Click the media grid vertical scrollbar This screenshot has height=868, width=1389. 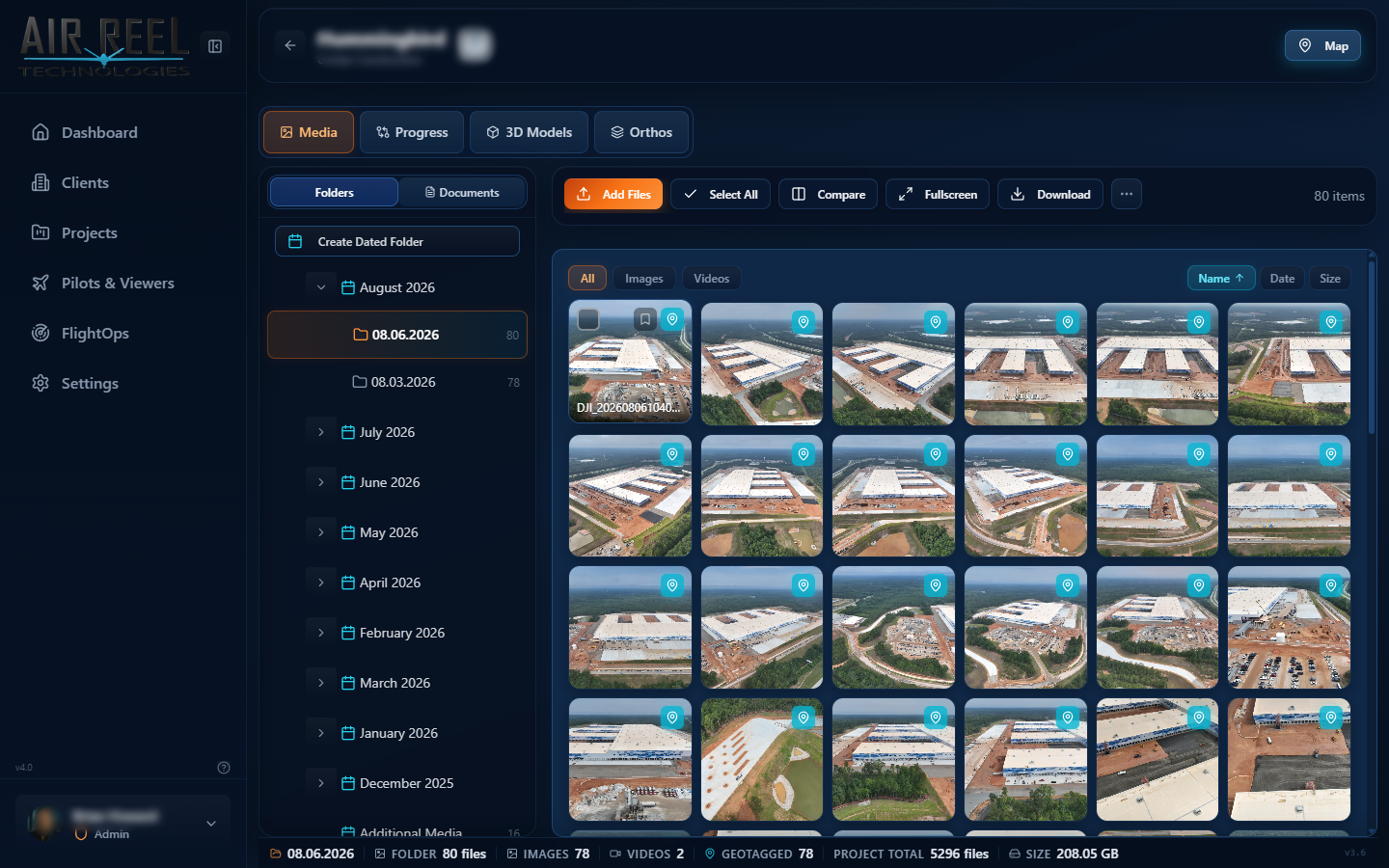click(x=1372, y=347)
